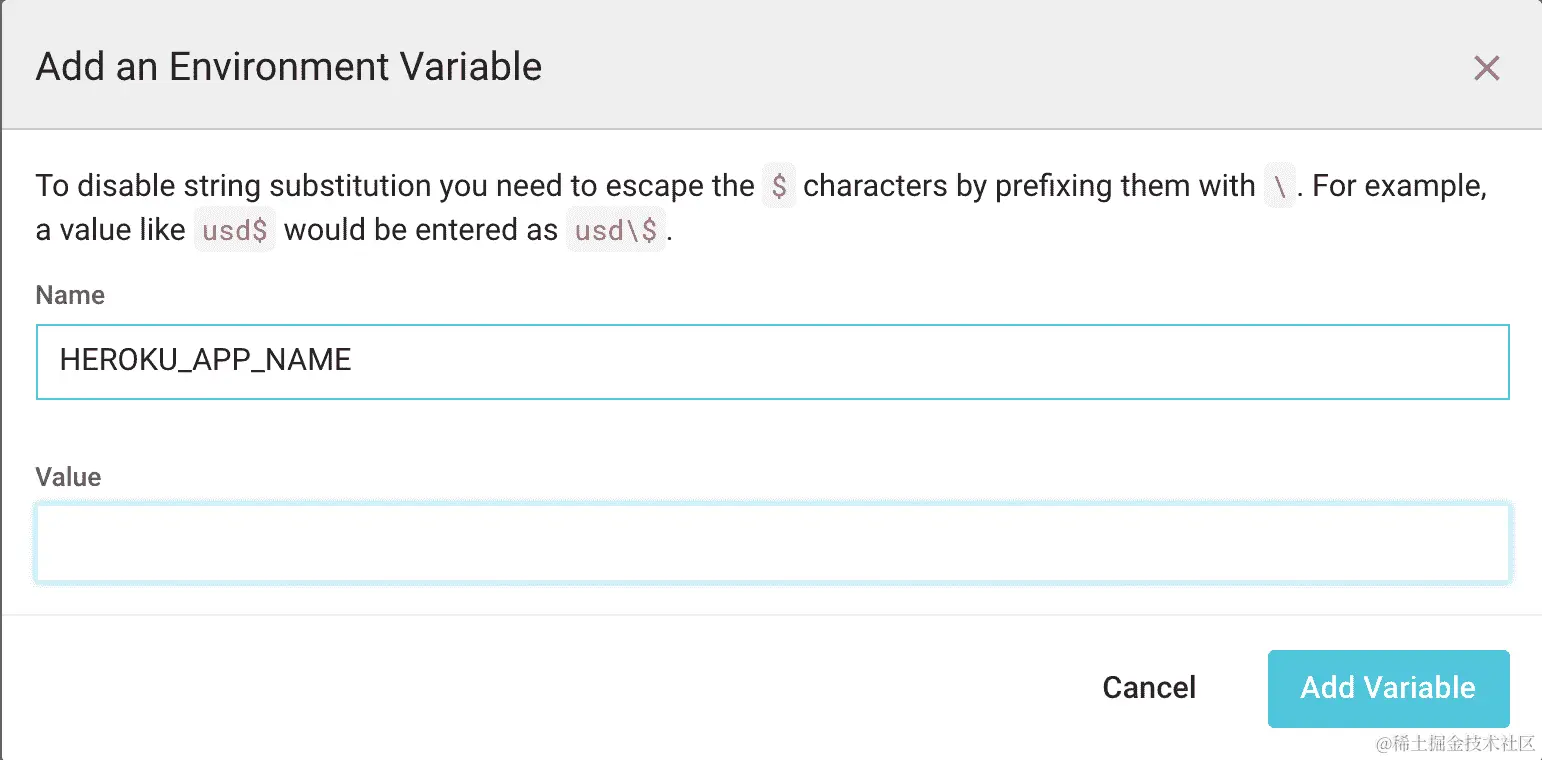Click the 'would be entered as' text
The image size is (1542, 760).
click(420, 230)
